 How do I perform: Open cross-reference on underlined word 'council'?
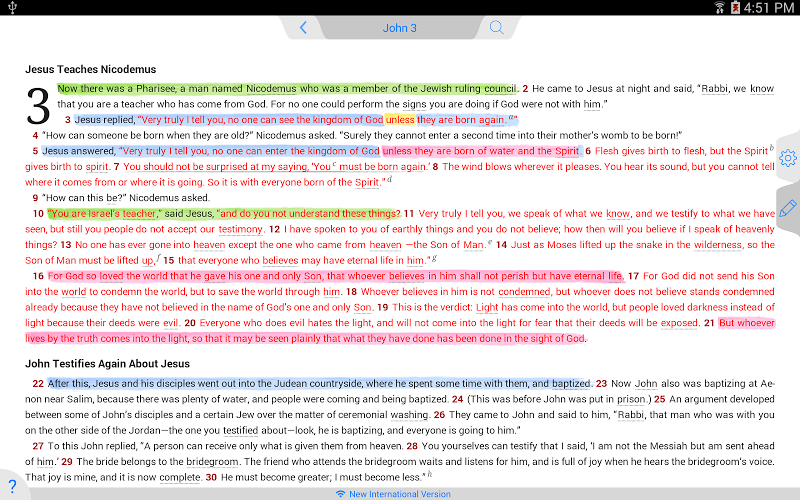(499, 89)
